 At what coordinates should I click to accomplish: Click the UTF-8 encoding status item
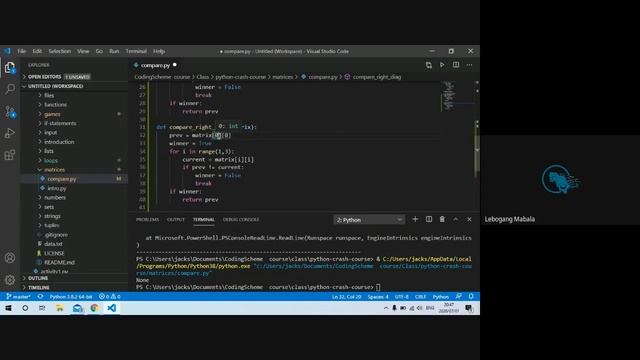(402, 296)
